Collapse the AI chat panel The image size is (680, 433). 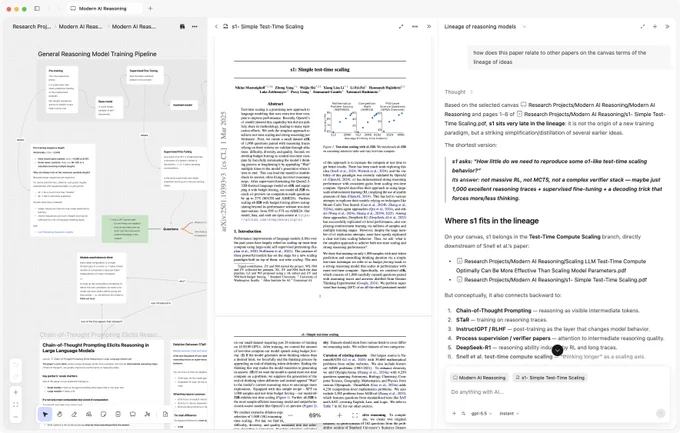(667, 26)
